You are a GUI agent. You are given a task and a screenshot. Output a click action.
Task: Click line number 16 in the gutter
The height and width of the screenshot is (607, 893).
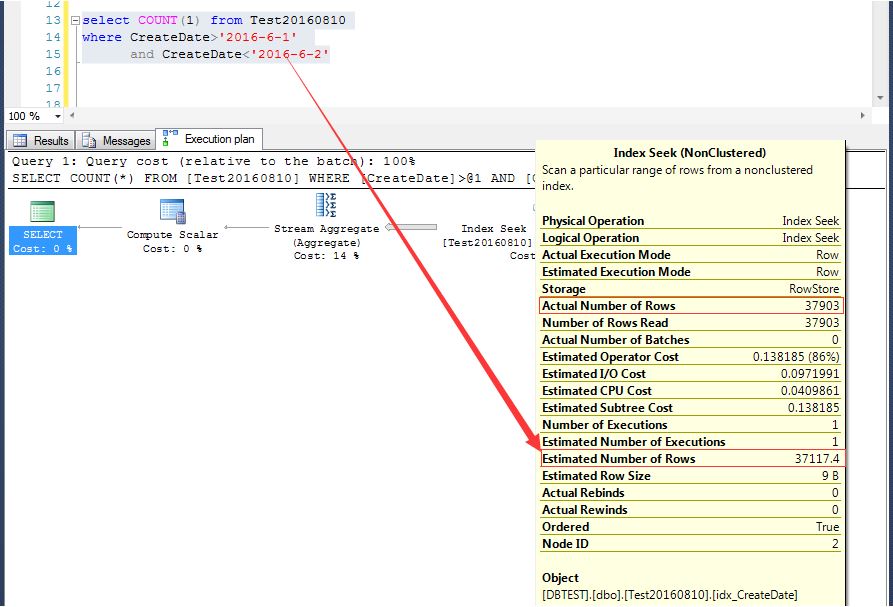53,71
